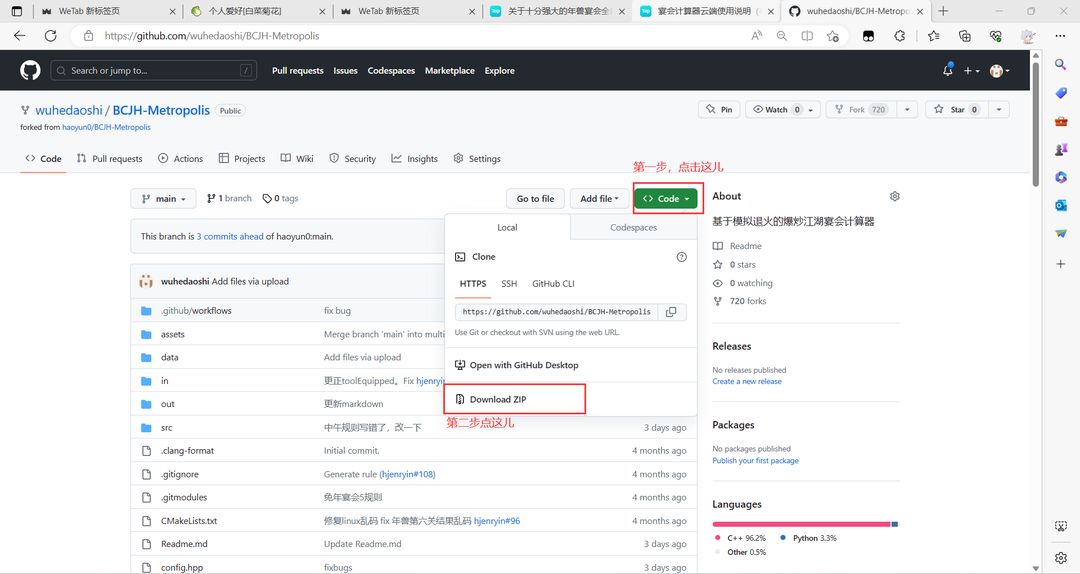The width and height of the screenshot is (1080, 574).
Task: Open Edge sidebar search icon
Action: click(1061, 64)
